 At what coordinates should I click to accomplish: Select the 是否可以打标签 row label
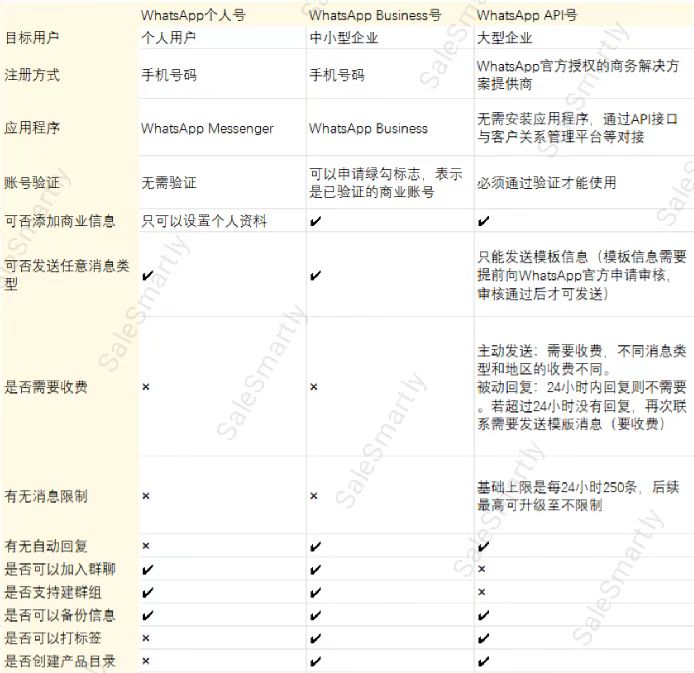(x=53, y=638)
